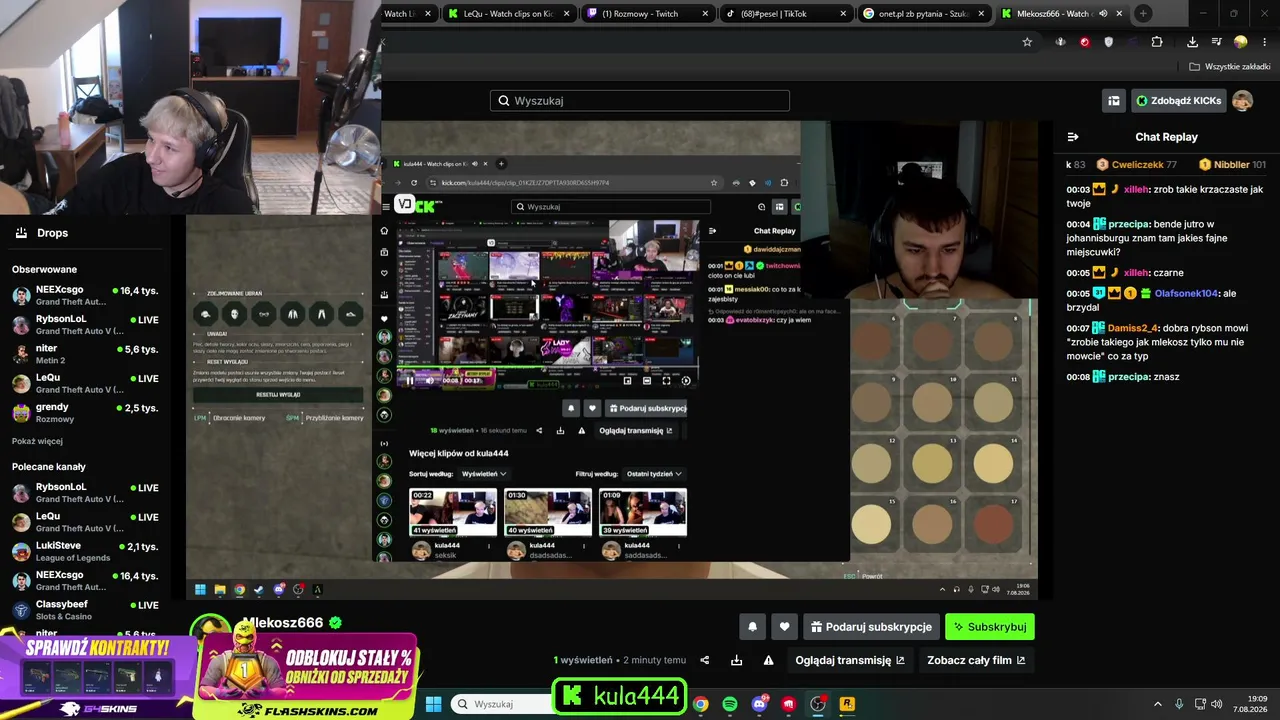Open Oglądaj transmisję link
The height and width of the screenshot is (720, 1280).
(850, 660)
